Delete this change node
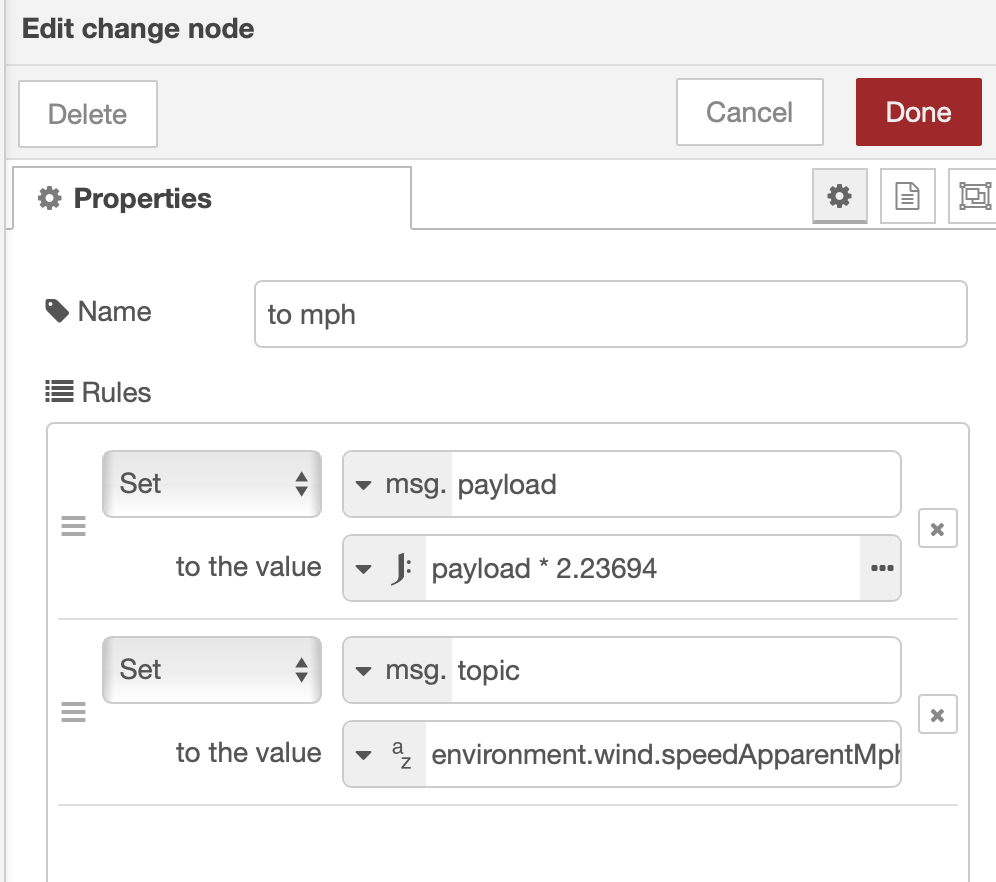 tap(88, 114)
